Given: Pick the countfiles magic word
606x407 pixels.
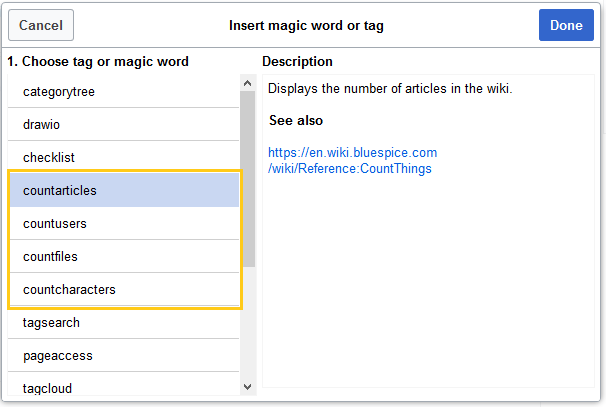Looking at the screenshot, I should (x=124, y=256).
